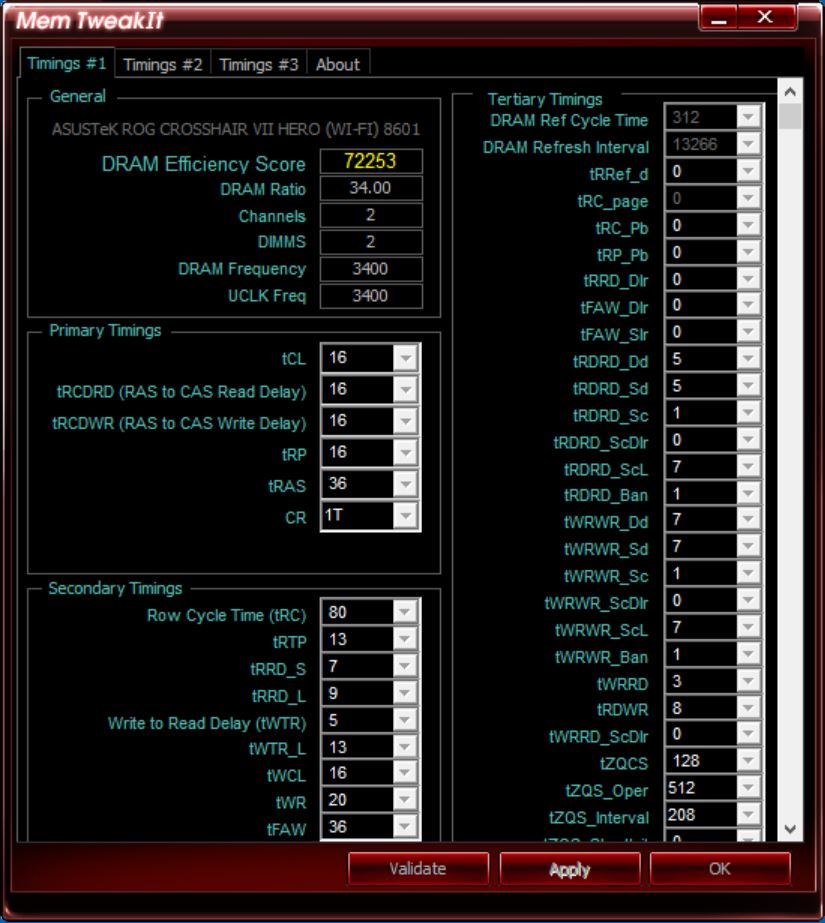825x923 pixels.
Task: Open the tWRRD dropdown arrow
Action: coord(749,681)
